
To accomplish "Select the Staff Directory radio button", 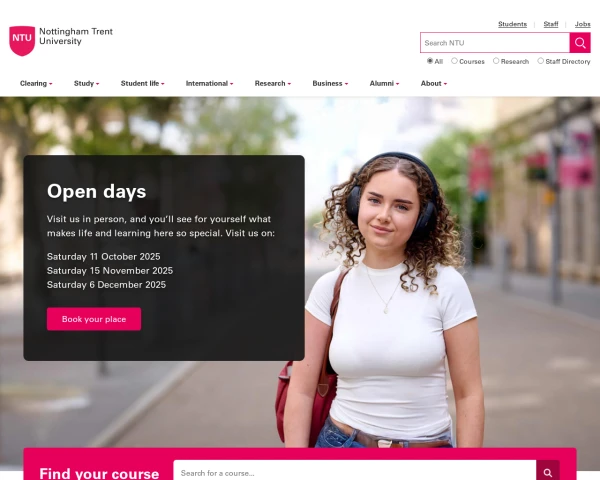I will tap(540, 61).
